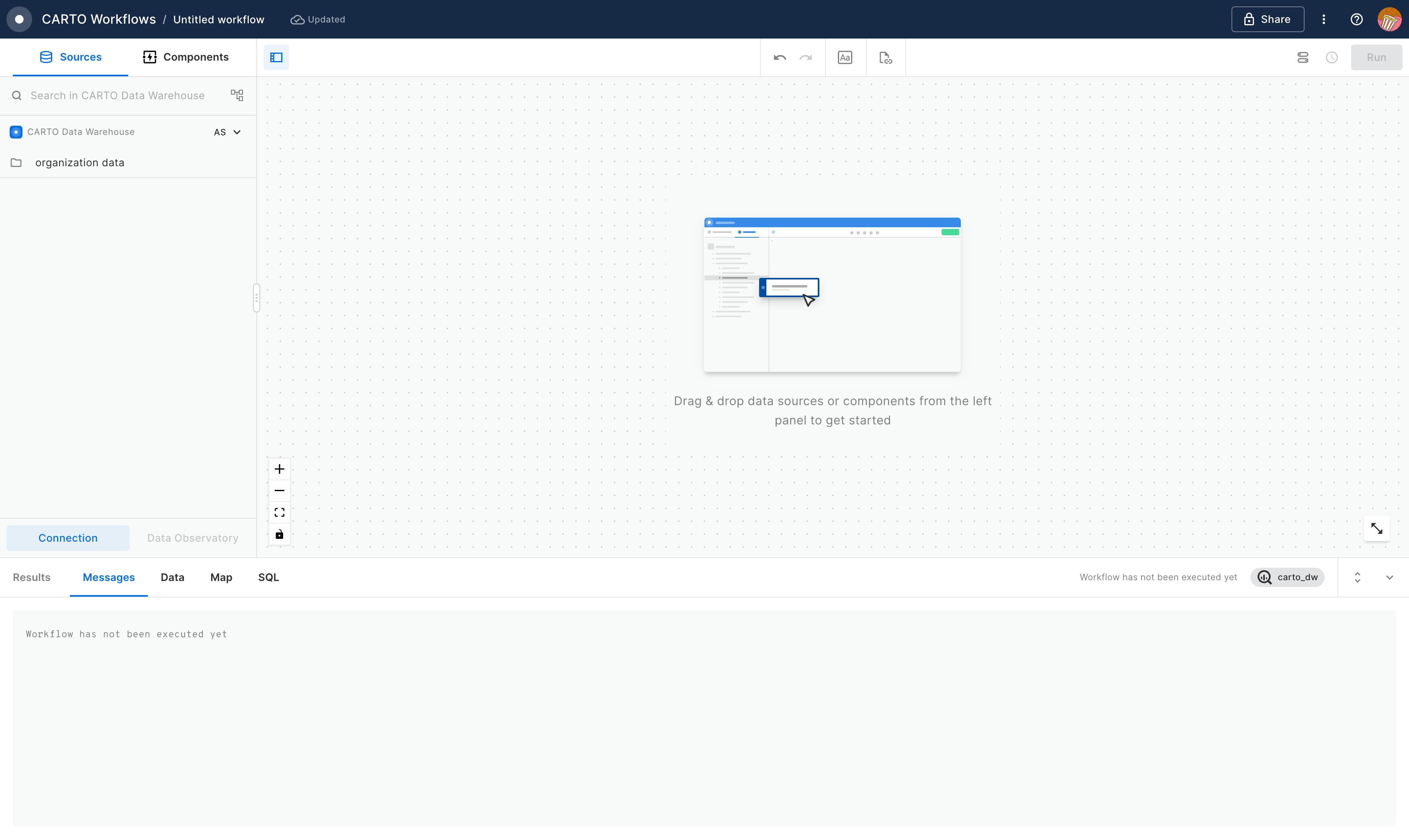Click the Share button
The height and width of the screenshot is (840, 1409).
tap(1267, 19)
